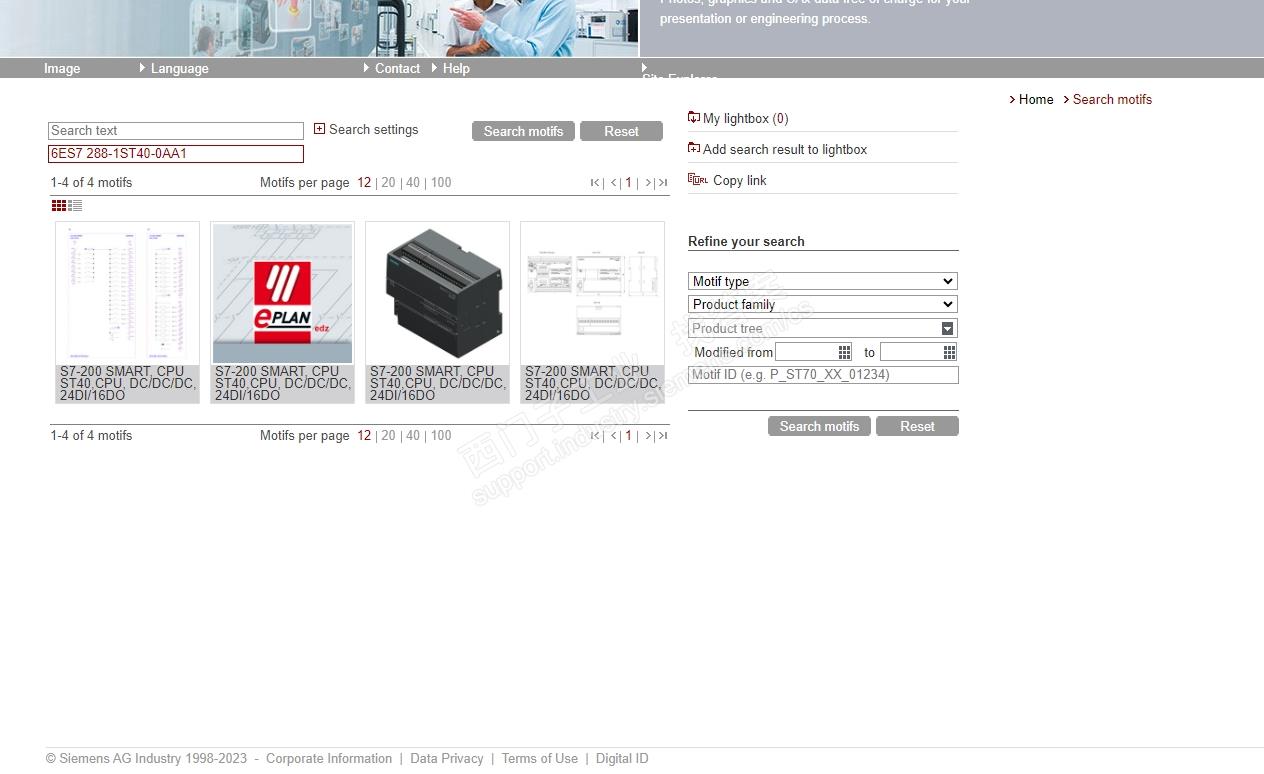This screenshot has height=774, width=1264.
Task: Set 20 motifs per page, bottom
Action: [x=388, y=436]
